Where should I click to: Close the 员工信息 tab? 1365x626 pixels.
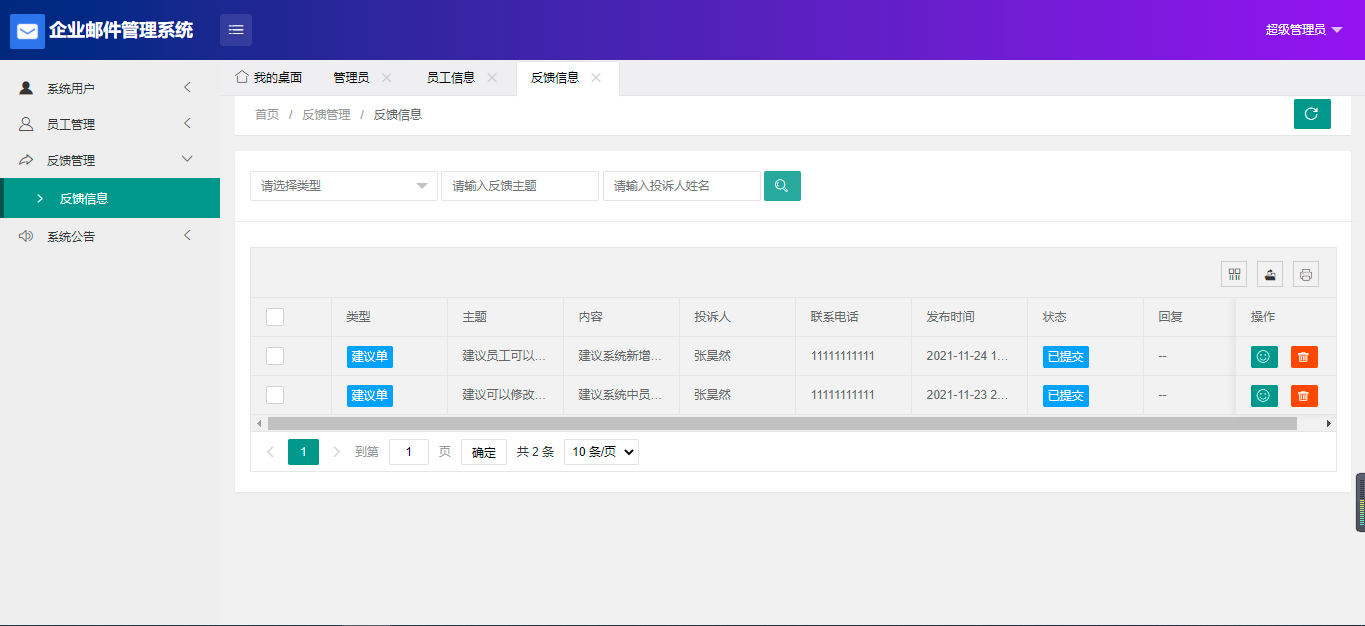(492, 78)
